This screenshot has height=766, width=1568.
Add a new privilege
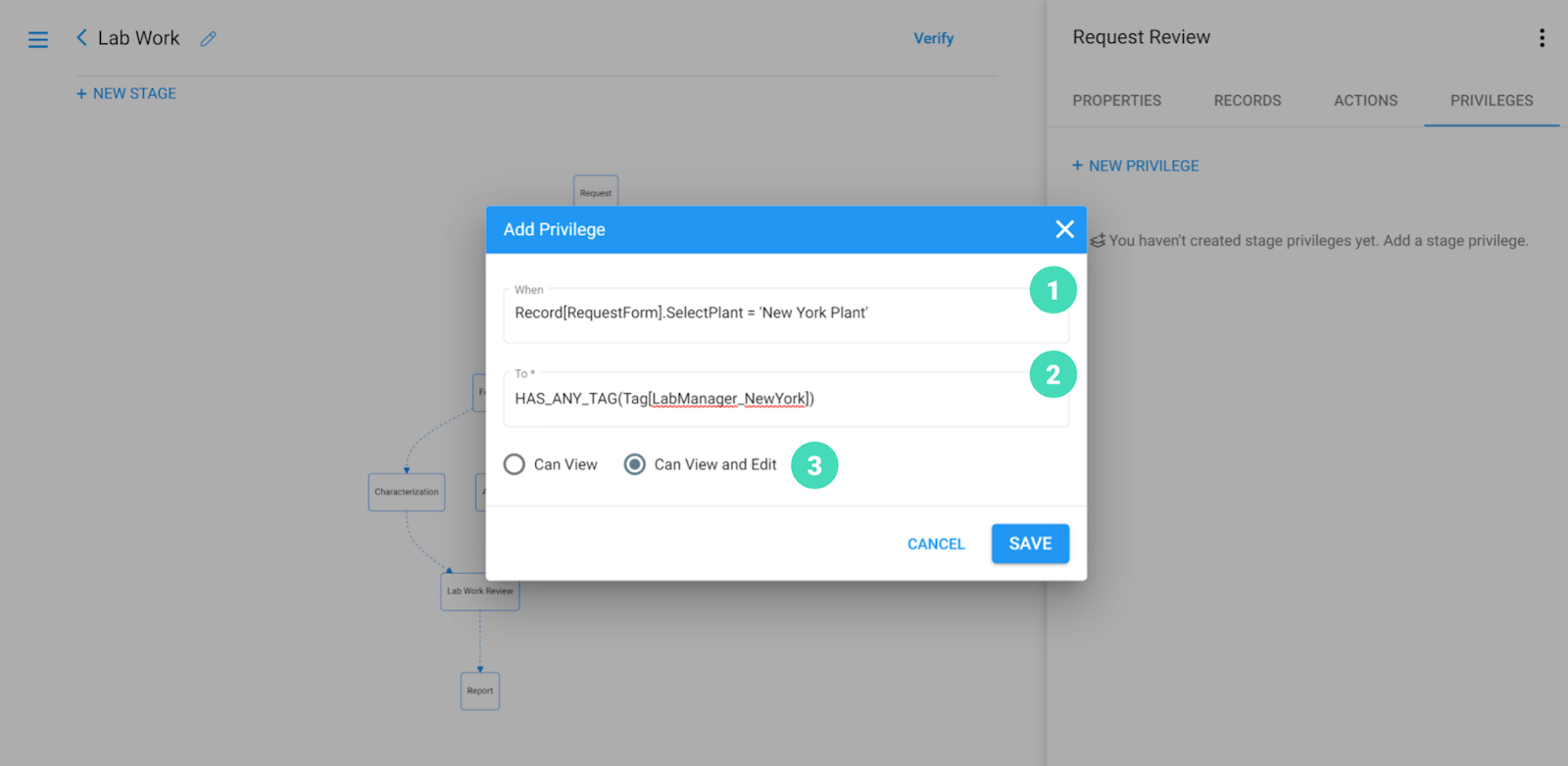tap(1135, 166)
